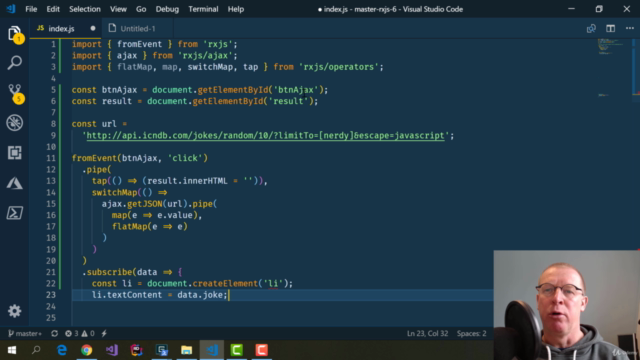Open the Search view in activity bar
The image size is (640, 360).
click(15, 63)
